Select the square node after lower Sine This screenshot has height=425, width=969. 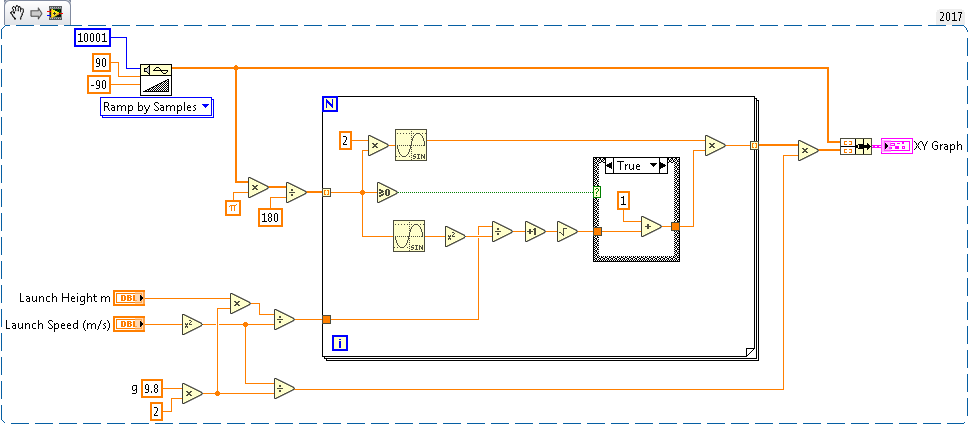pyautogui.click(x=455, y=236)
